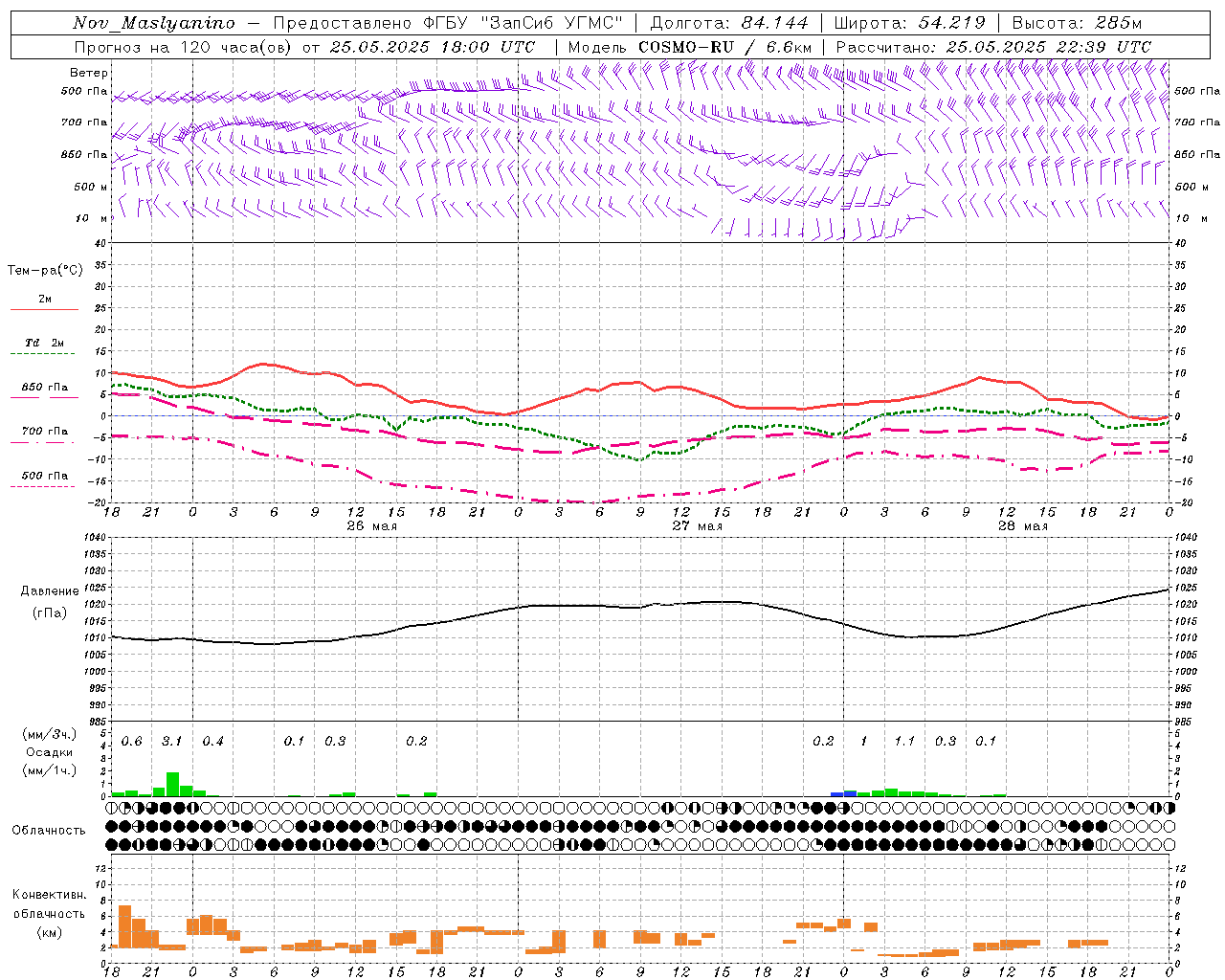The image size is (1225, 980).
Task: Click the red line sample under 2м legend
Action: (44, 310)
